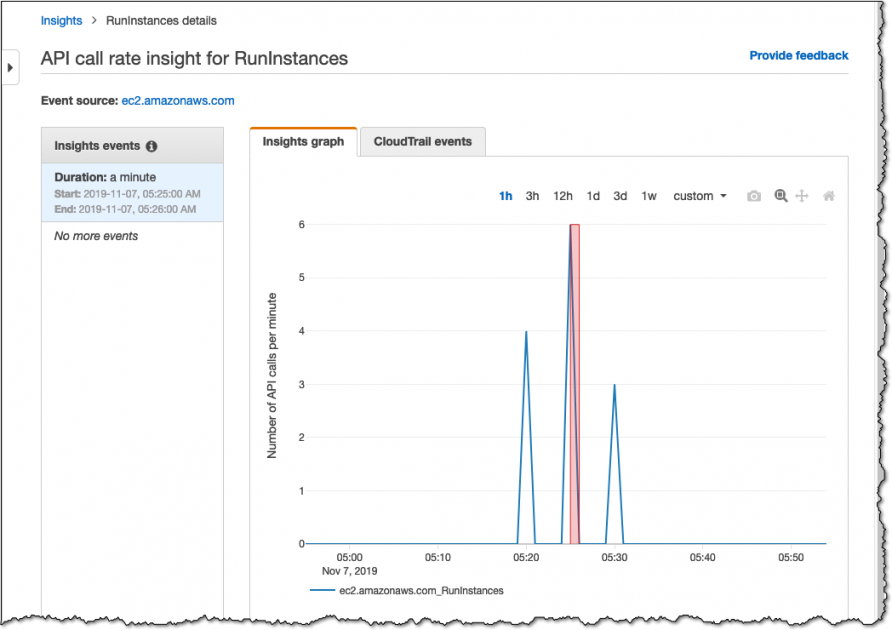Click the home icon to reset chart axes
892x630 pixels.
(828, 195)
